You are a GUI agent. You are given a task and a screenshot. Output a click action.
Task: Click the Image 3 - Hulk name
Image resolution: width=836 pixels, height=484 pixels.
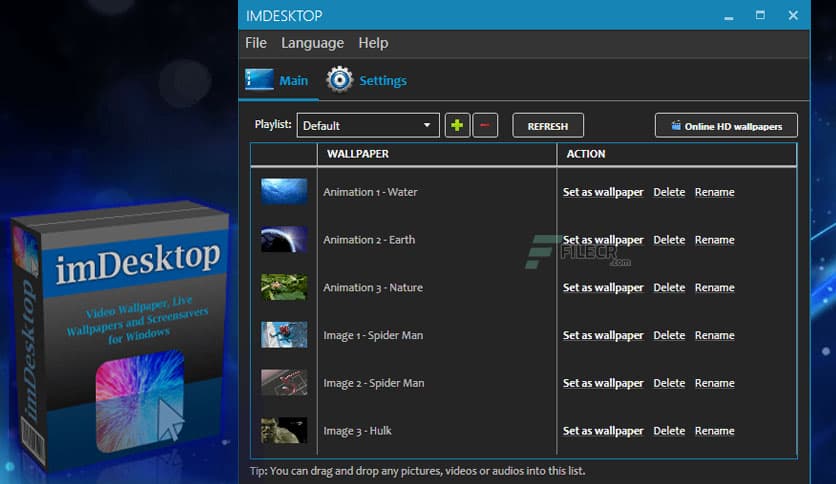357,431
